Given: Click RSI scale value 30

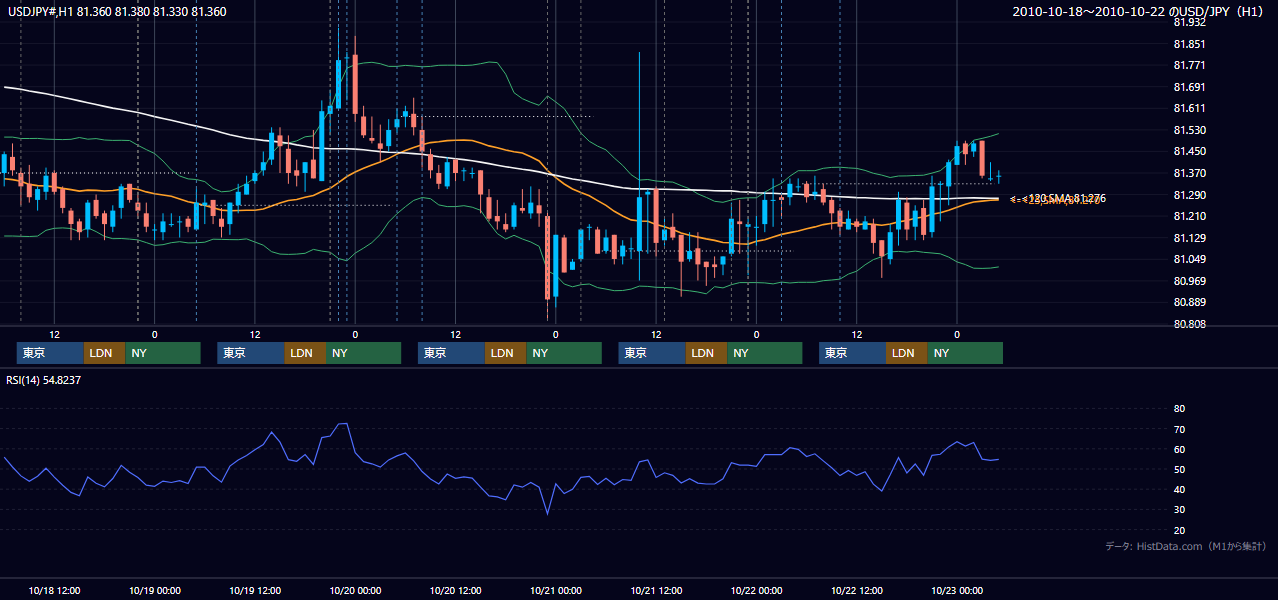Looking at the screenshot, I should (x=1179, y=510).
